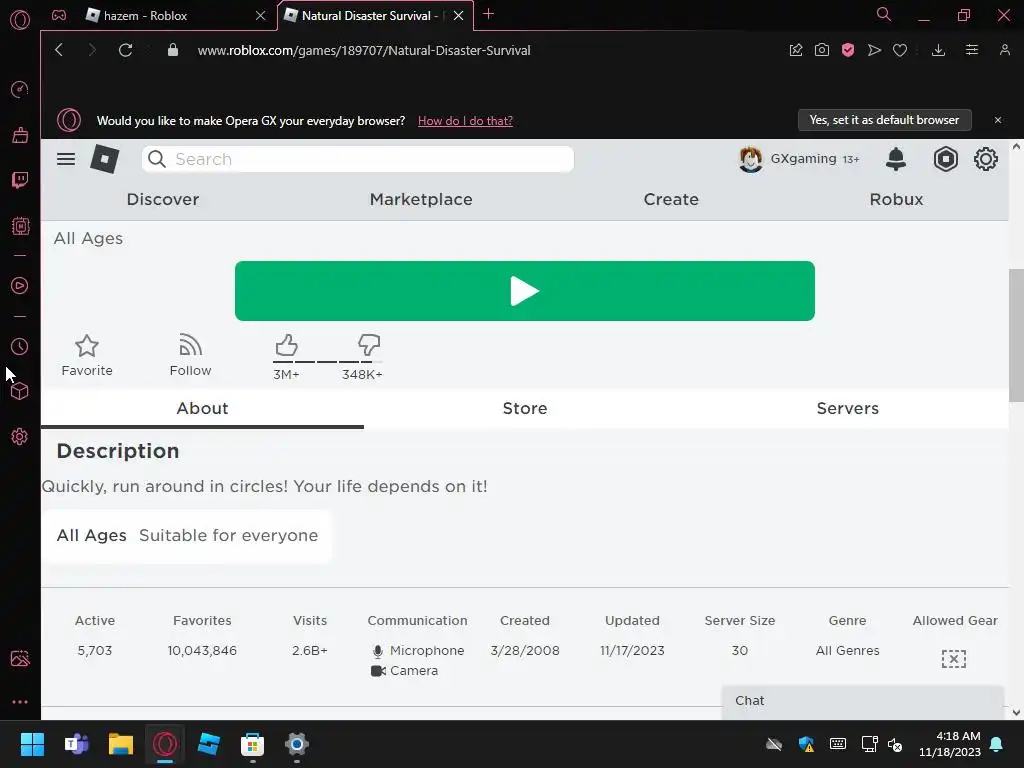This screenshot has height=768, width=1024.
Task: Open Microsoft Store from taskbar
Action: [252, 744]
